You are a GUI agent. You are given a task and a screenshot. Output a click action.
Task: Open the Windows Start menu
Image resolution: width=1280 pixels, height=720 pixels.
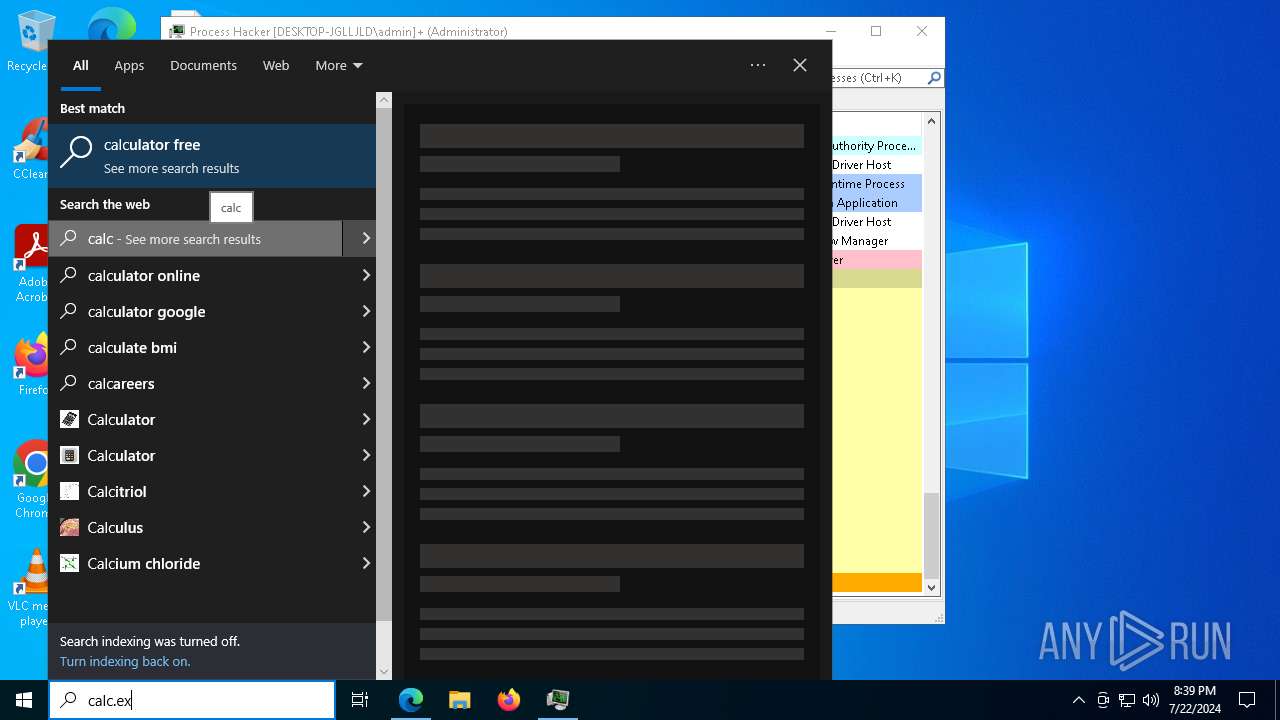tap(24, 700)
